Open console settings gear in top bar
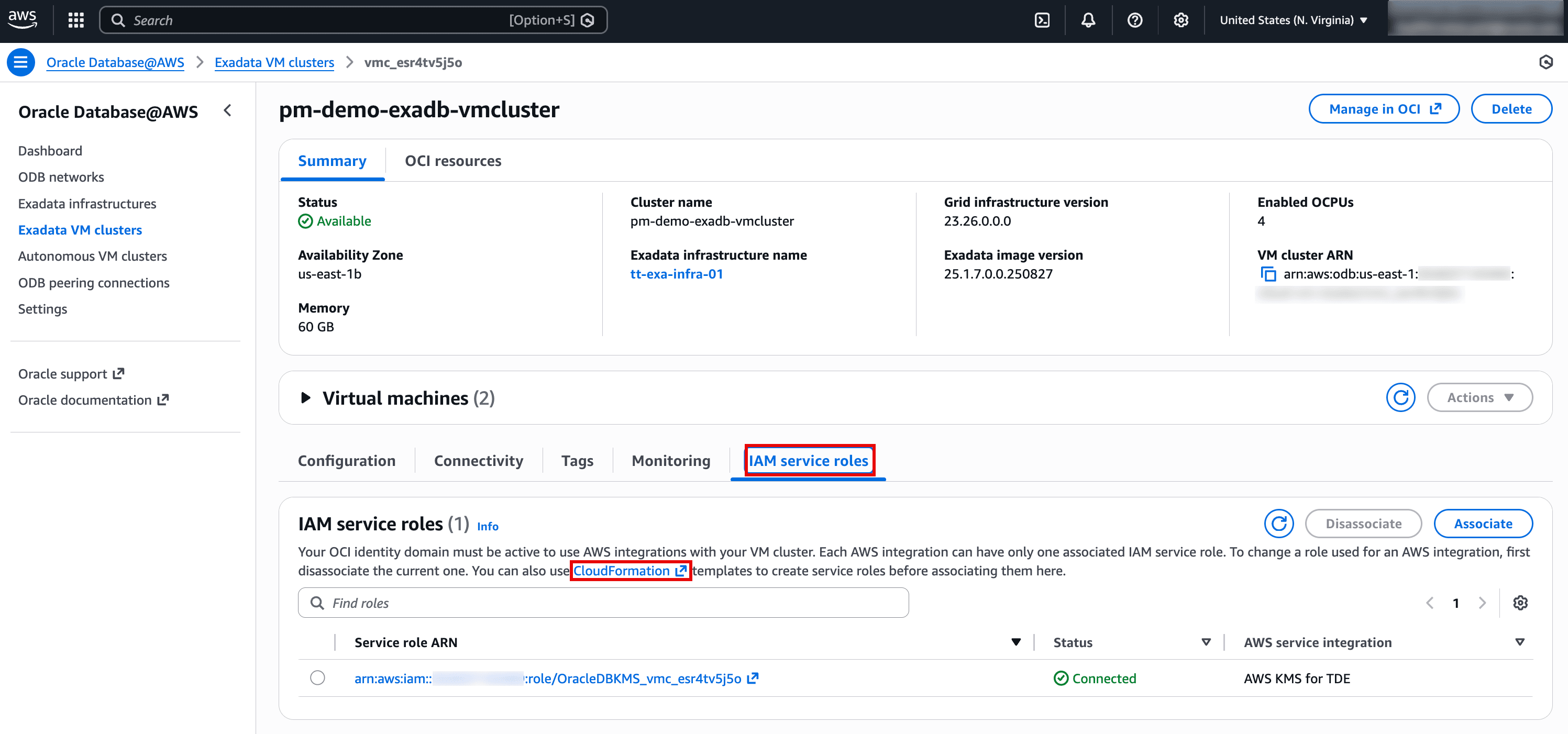1568x734 pixels. pos(1181,20)
